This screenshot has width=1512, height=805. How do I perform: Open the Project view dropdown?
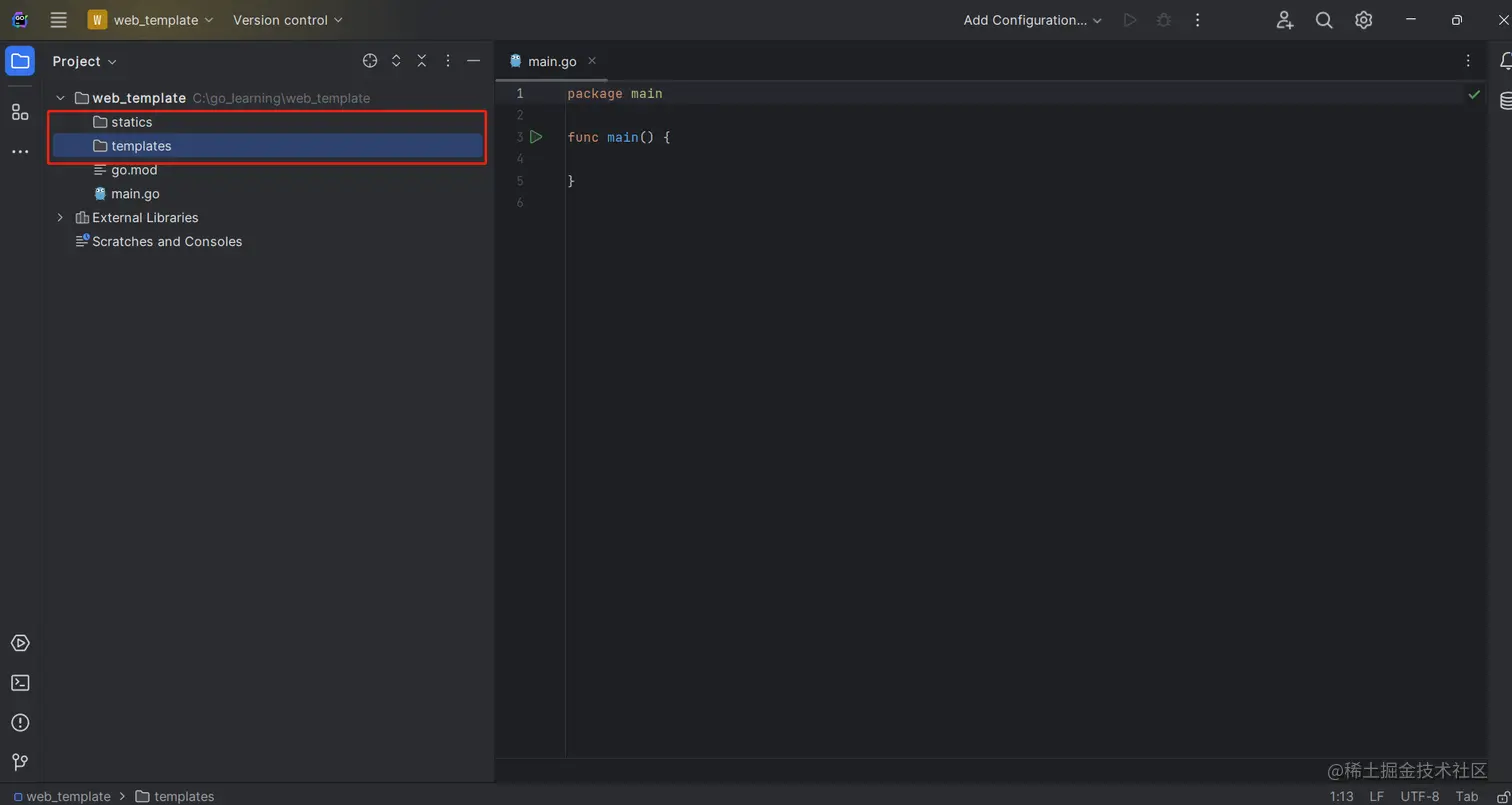click(85, 61)
